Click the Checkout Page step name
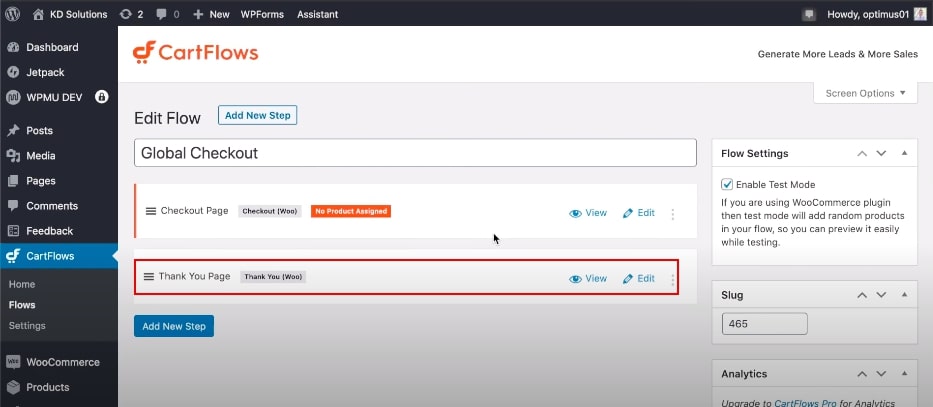This screenshot has height=407, width=933. tap(195, 211)
